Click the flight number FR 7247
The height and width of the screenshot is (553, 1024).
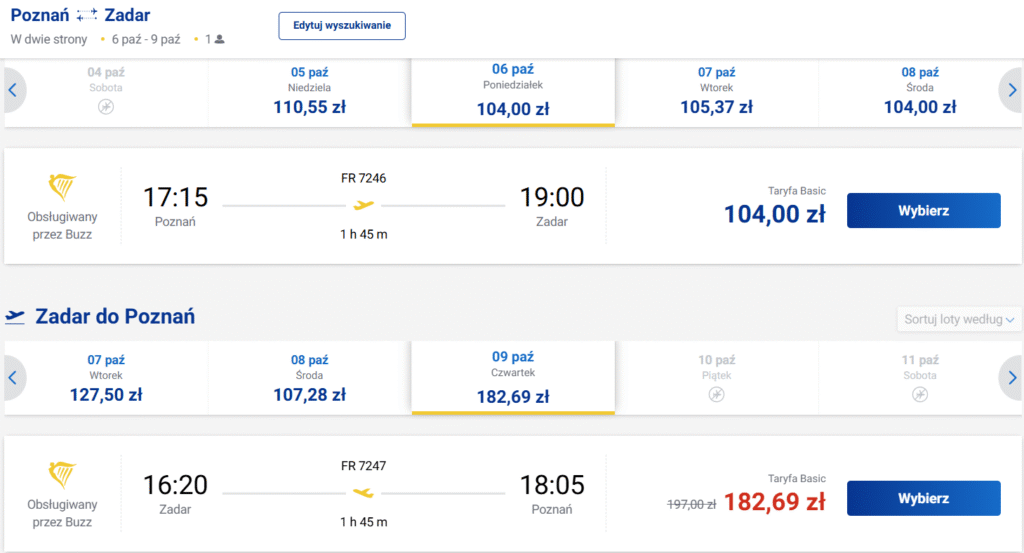tap(364, 466)
